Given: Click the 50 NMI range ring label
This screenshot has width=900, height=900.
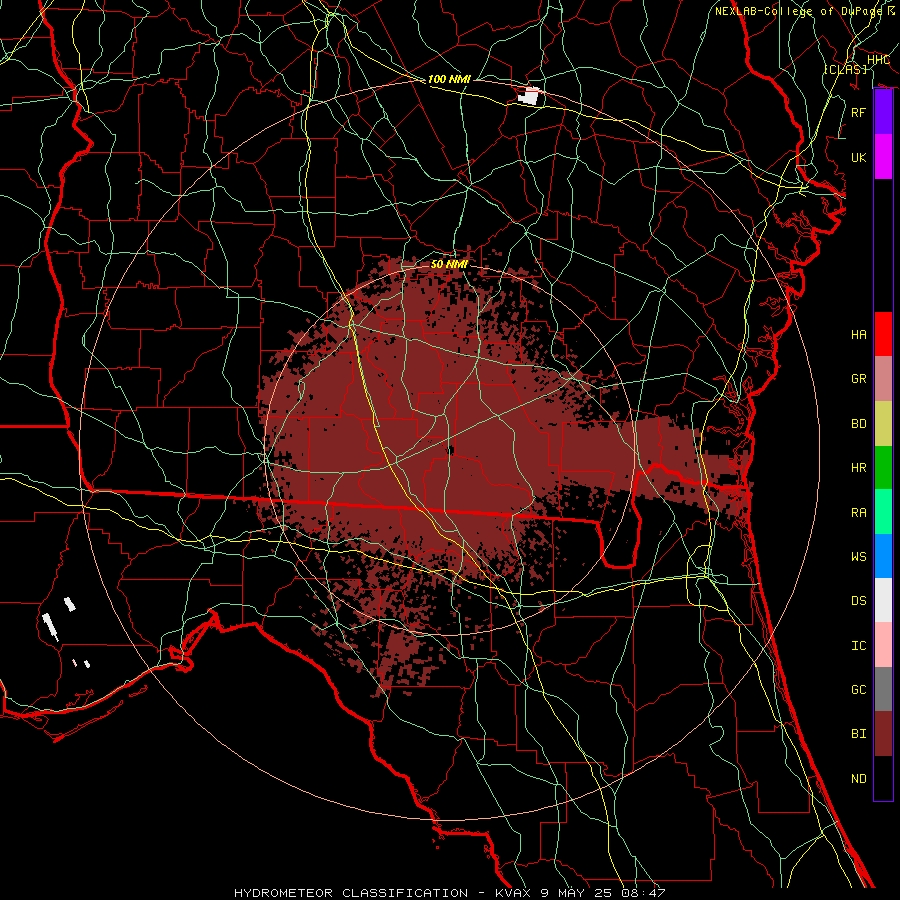Looking at the screenshot, I should (449, 265).
